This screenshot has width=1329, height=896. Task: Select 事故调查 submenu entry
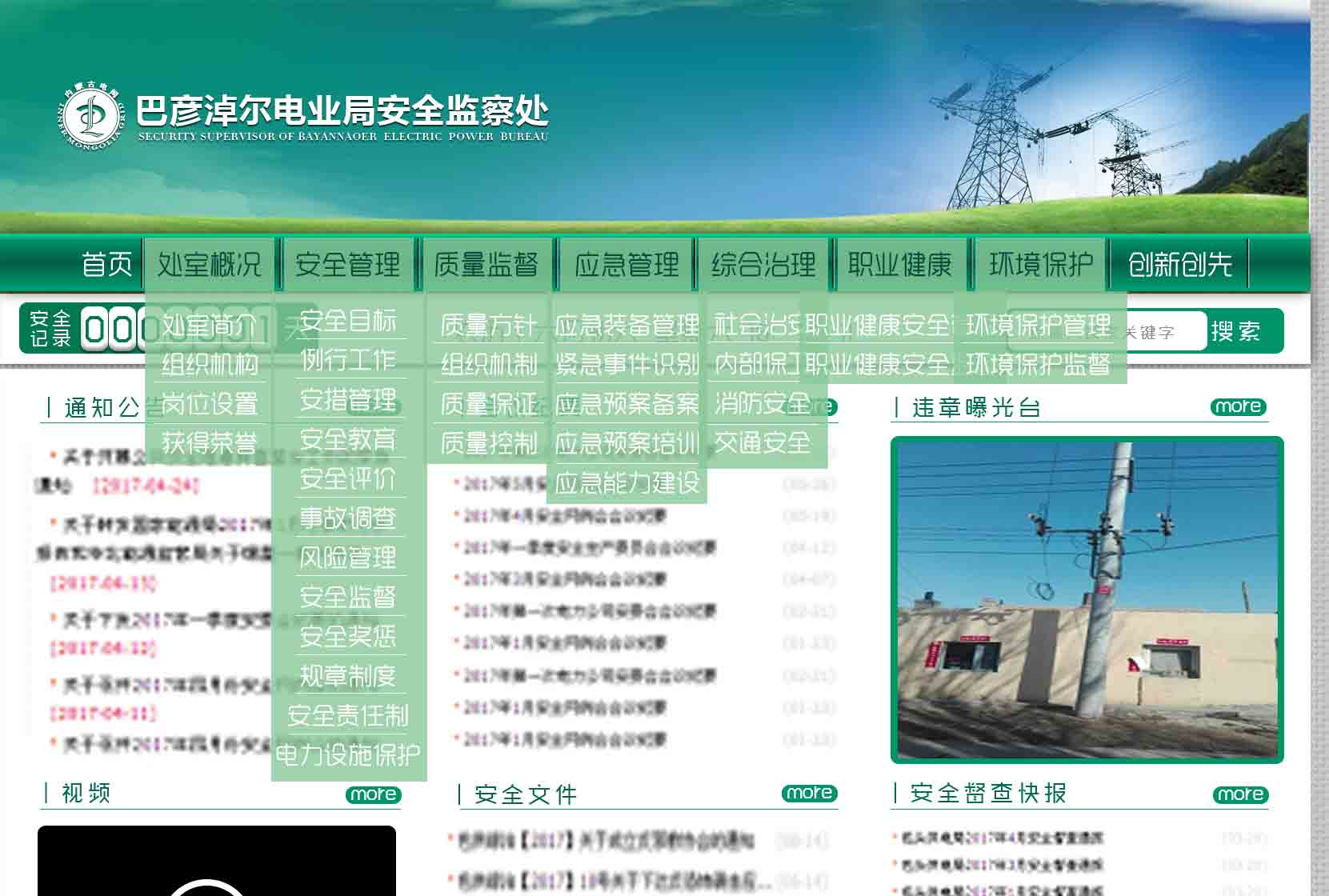point(348,518)
